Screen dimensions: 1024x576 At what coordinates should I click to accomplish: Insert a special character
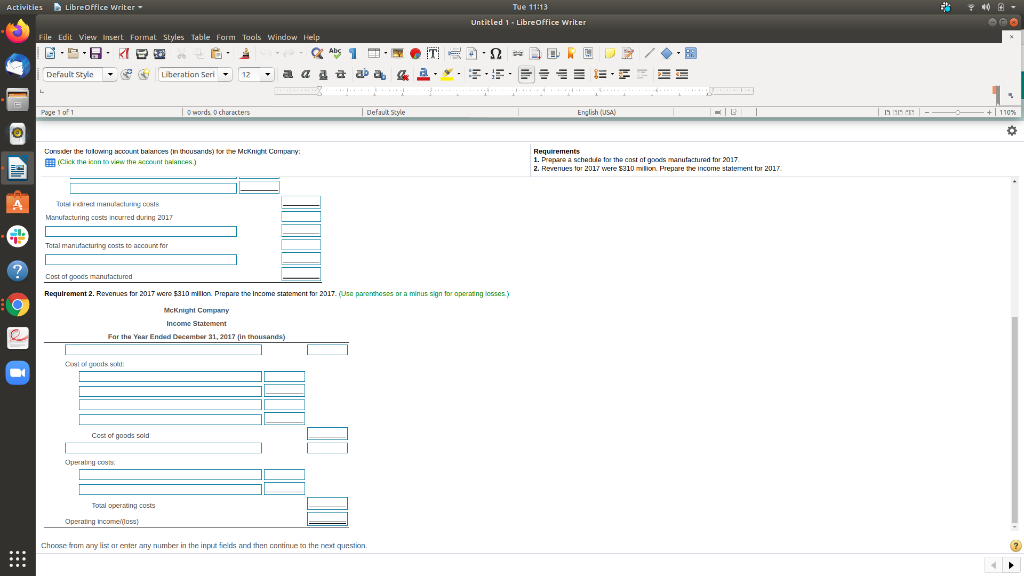(x=496, y=54)
